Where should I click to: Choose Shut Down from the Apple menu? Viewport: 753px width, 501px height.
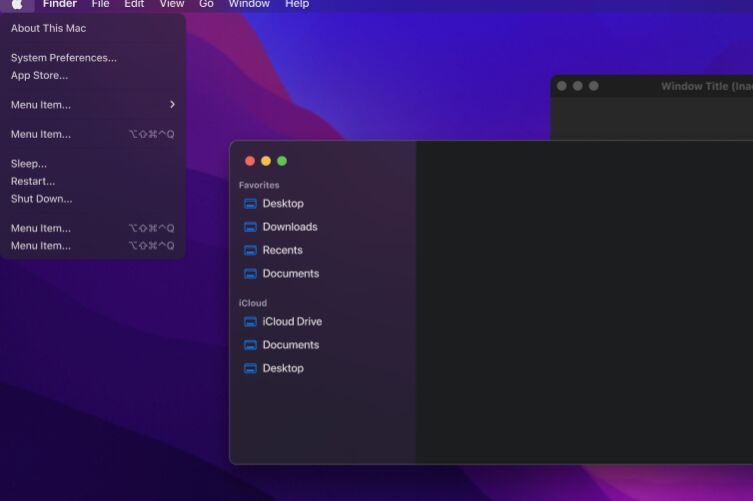(93, 199)
